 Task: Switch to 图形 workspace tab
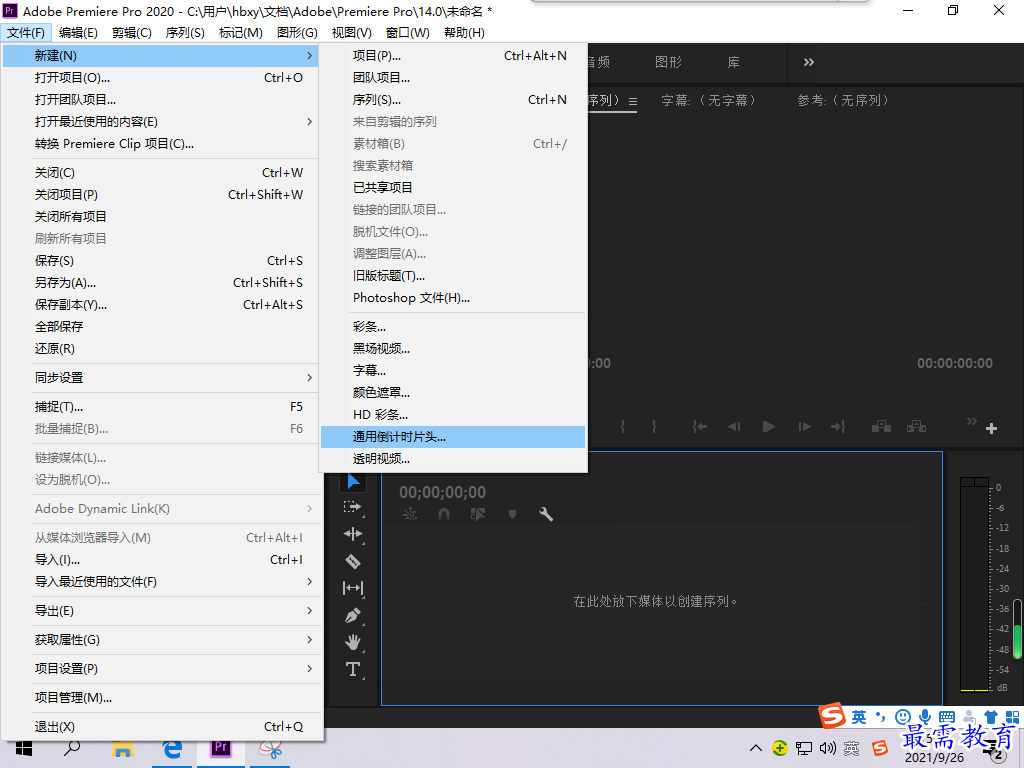(668, 62)
